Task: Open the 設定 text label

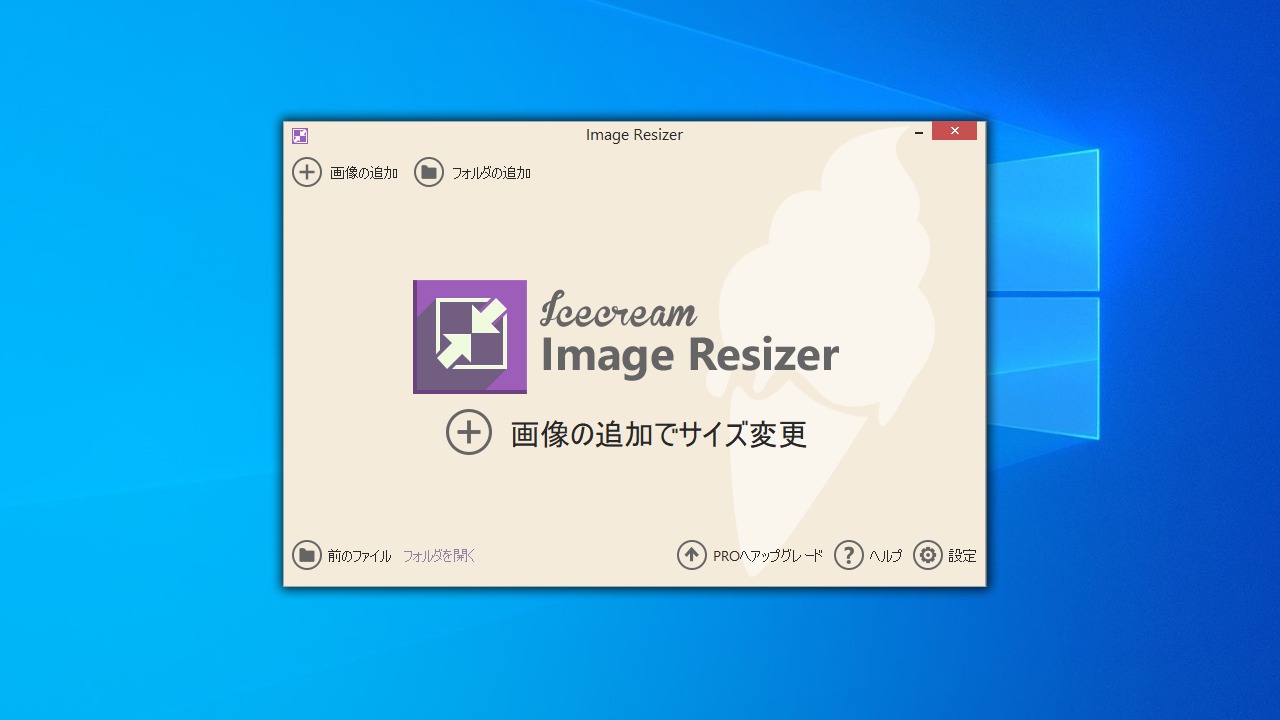Action: pyautogui.click(x=962, y=556)
